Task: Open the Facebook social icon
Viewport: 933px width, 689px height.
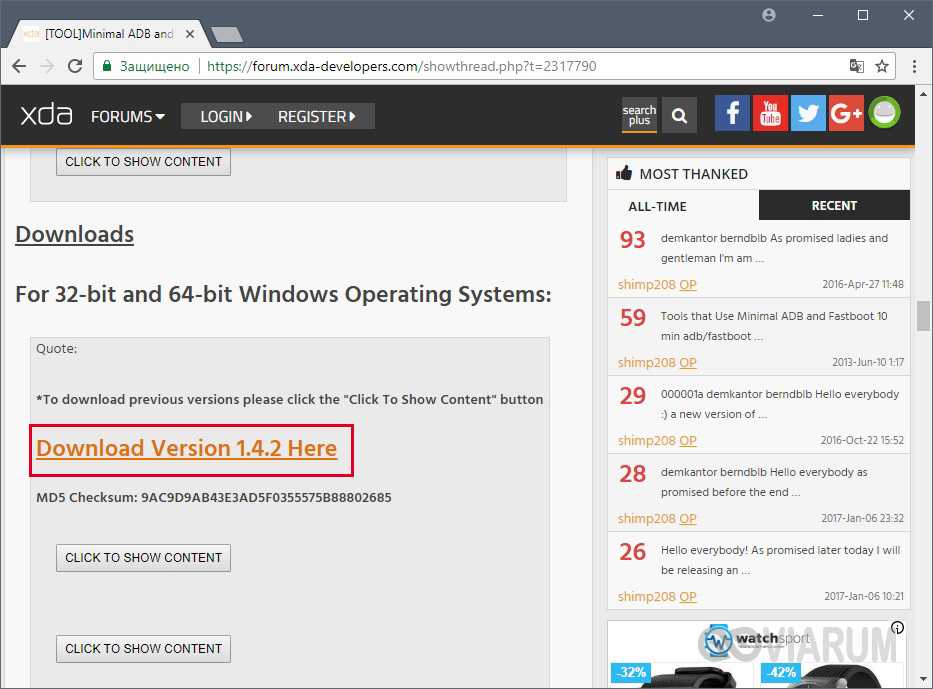Action: [x=732, y=114]
